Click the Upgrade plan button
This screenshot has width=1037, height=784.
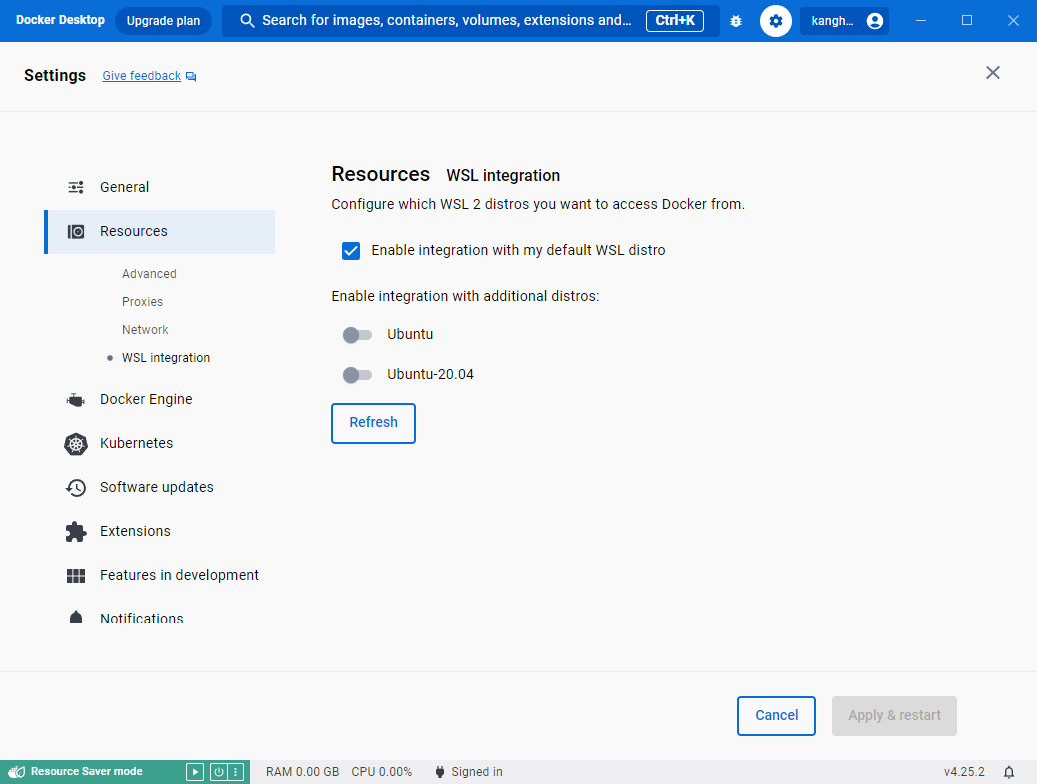click(163, 21)
